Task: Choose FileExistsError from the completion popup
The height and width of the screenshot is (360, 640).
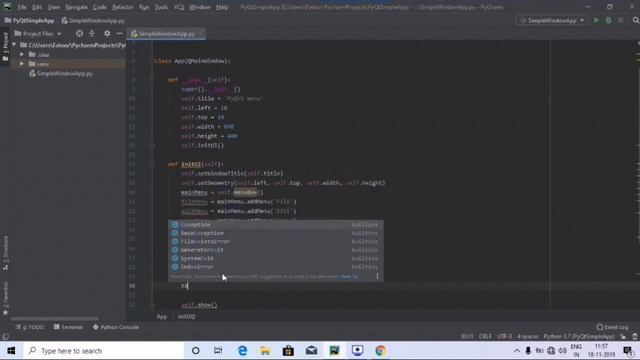Action: tap(276, 242)
